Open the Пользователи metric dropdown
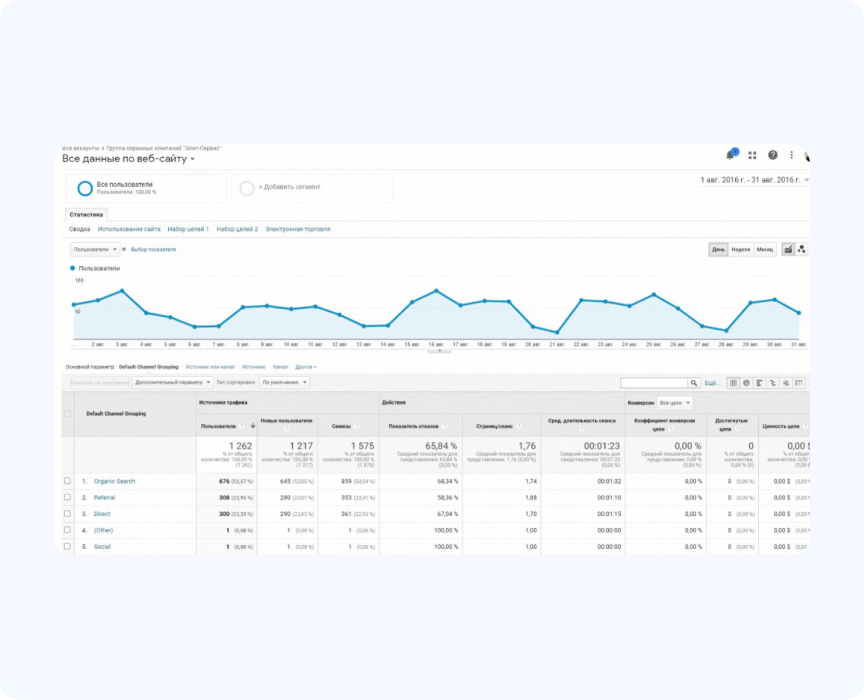 click(x=96, y=249)
